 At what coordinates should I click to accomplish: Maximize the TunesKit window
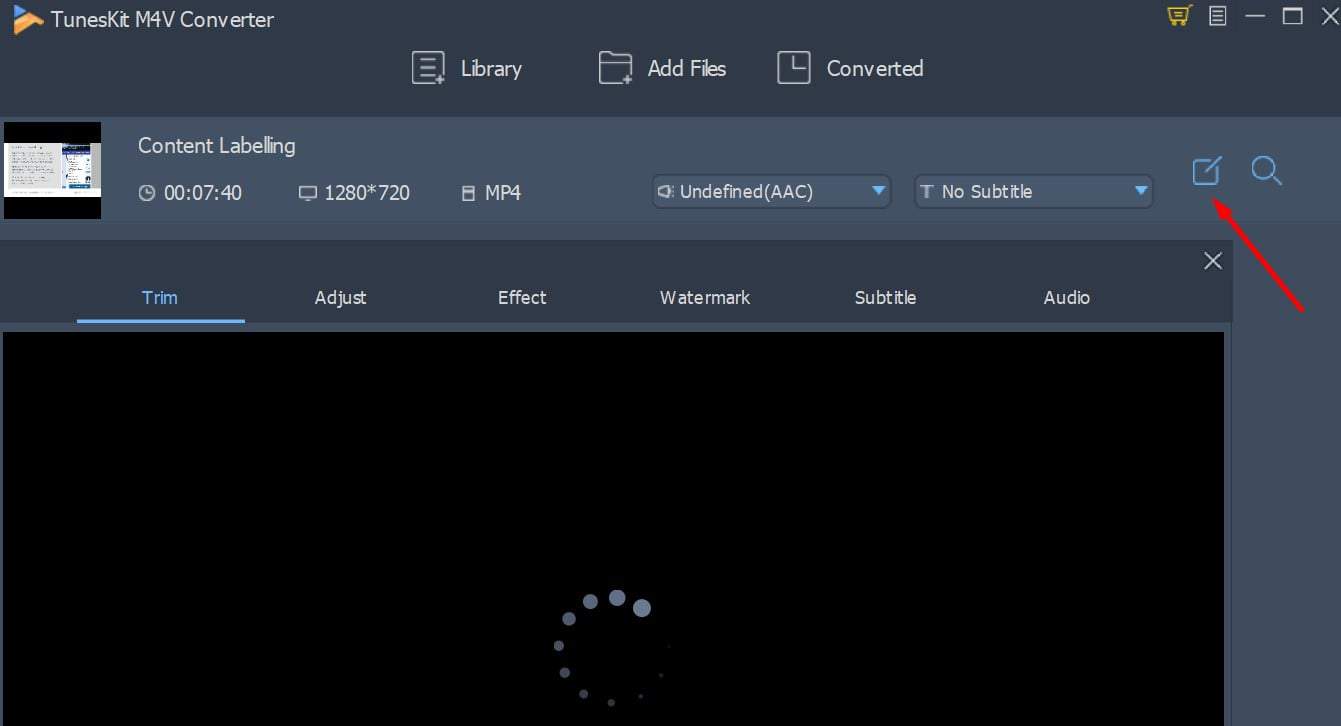(1293, 16)
